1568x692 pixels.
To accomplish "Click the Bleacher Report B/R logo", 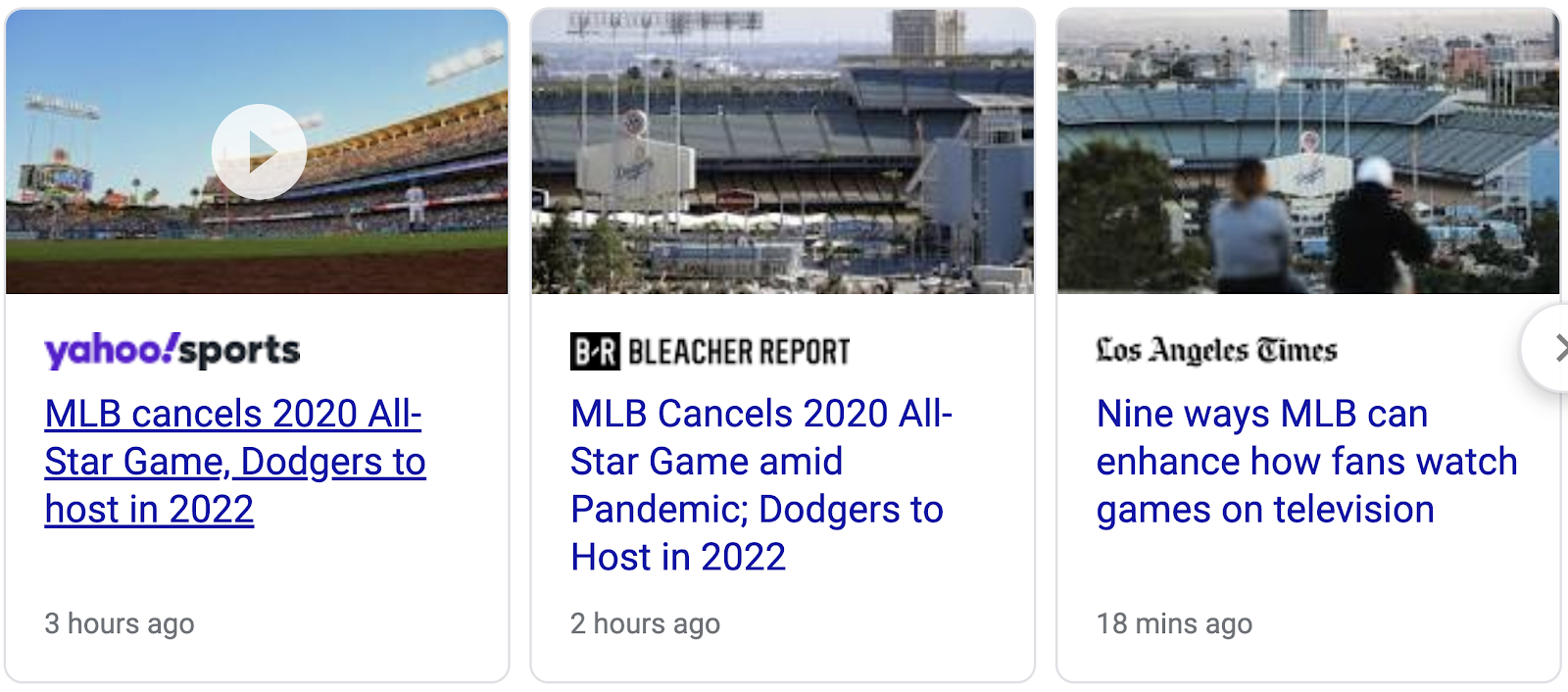I will [x=595, y=351].
